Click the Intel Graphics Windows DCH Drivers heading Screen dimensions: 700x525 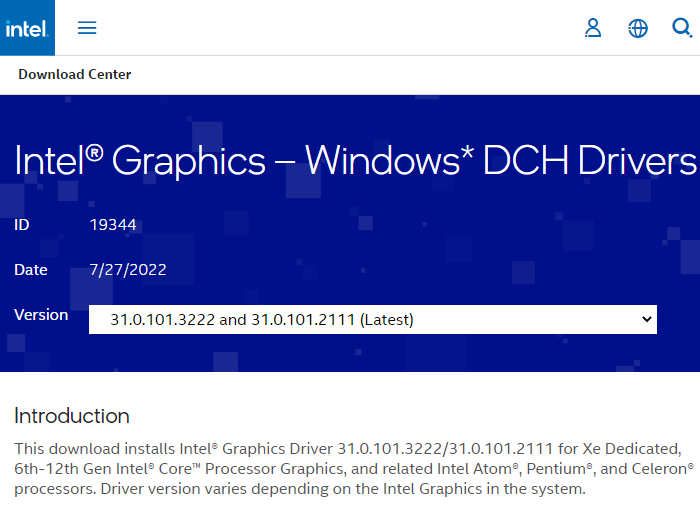pos(355,160)
